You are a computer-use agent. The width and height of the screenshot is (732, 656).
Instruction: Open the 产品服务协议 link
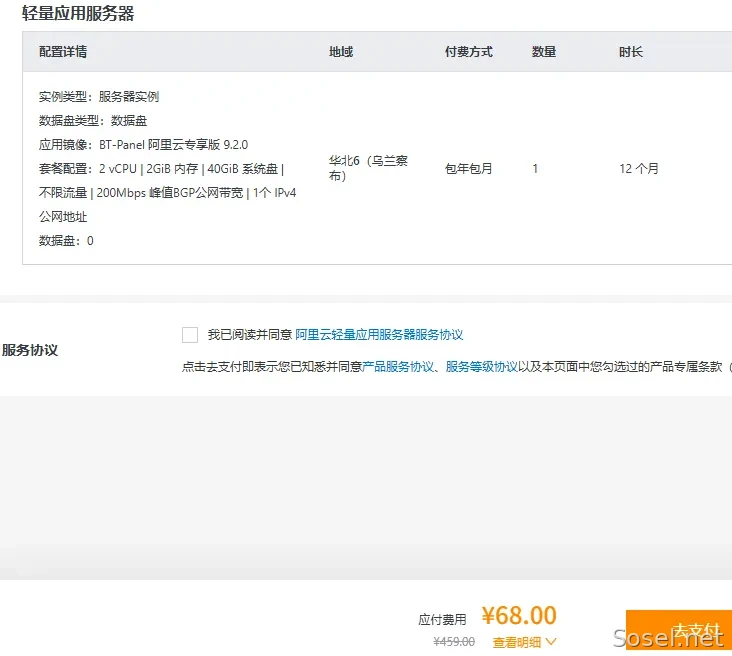pos(398,367)
